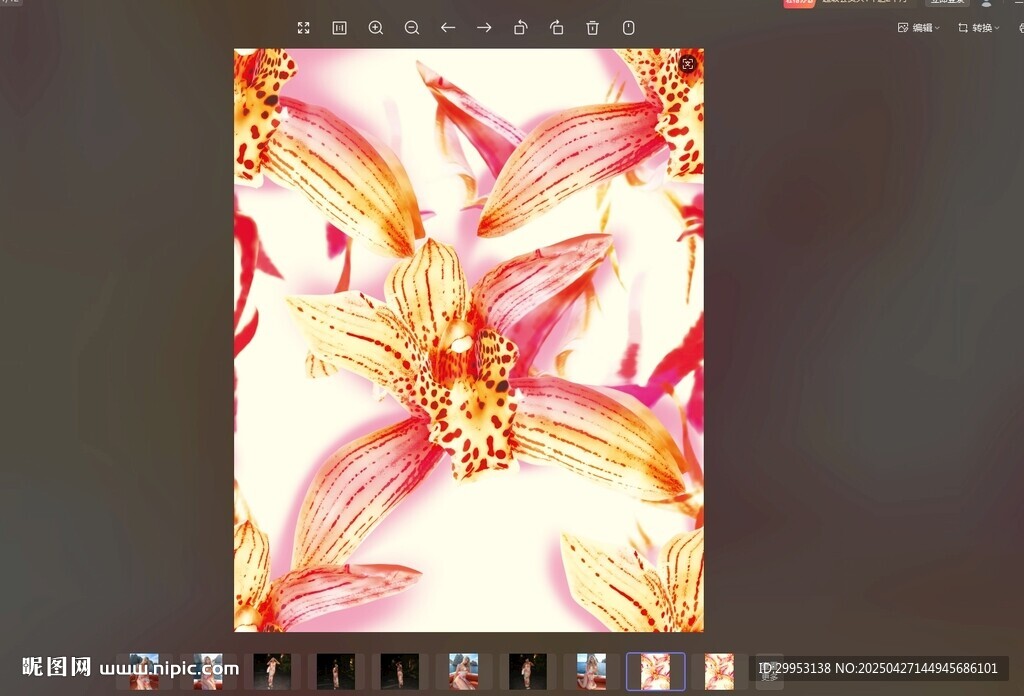Go to previous image with left arrow
The height and width of the screenshot is (696, 1024).
[x=448, y=28]
